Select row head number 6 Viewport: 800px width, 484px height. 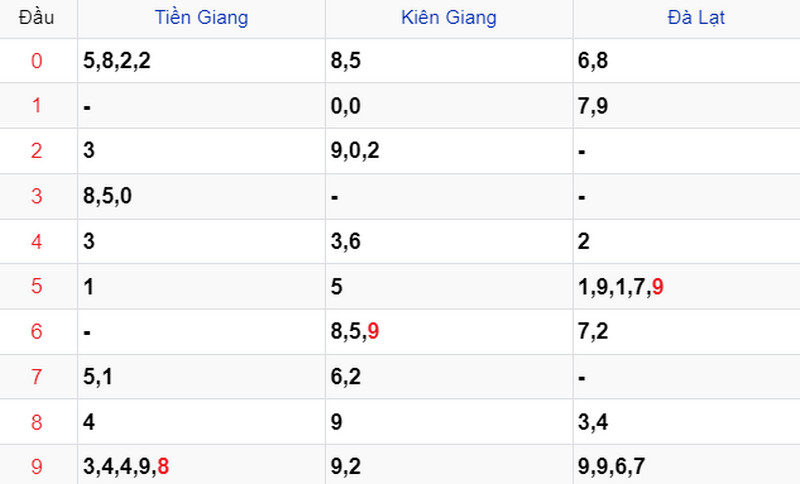coord(36,332)
